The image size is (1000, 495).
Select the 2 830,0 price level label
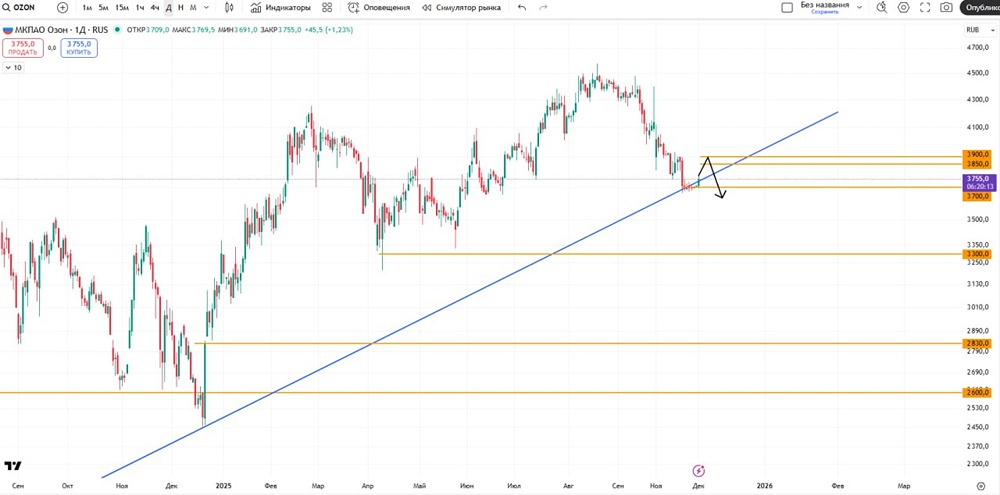(977, 343)
